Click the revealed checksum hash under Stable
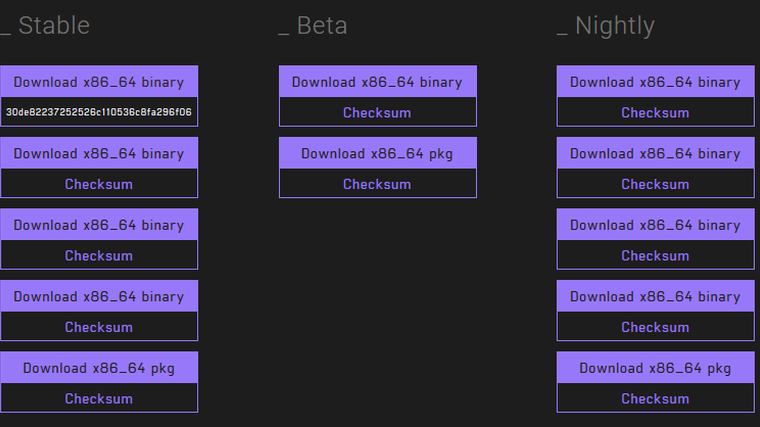Viewport: 760px width, 427px height. (x=99, y=112)
